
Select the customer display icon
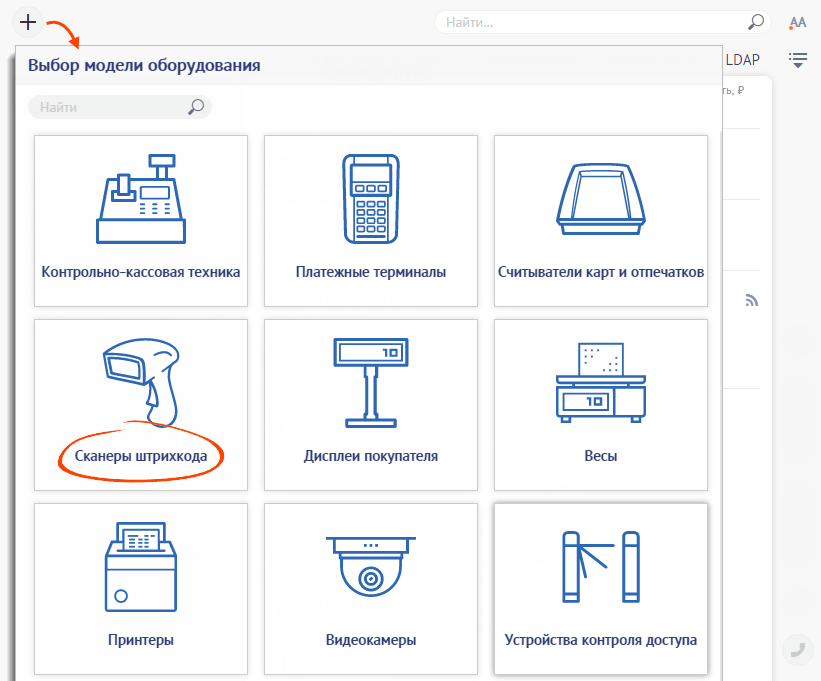(371, 383)
